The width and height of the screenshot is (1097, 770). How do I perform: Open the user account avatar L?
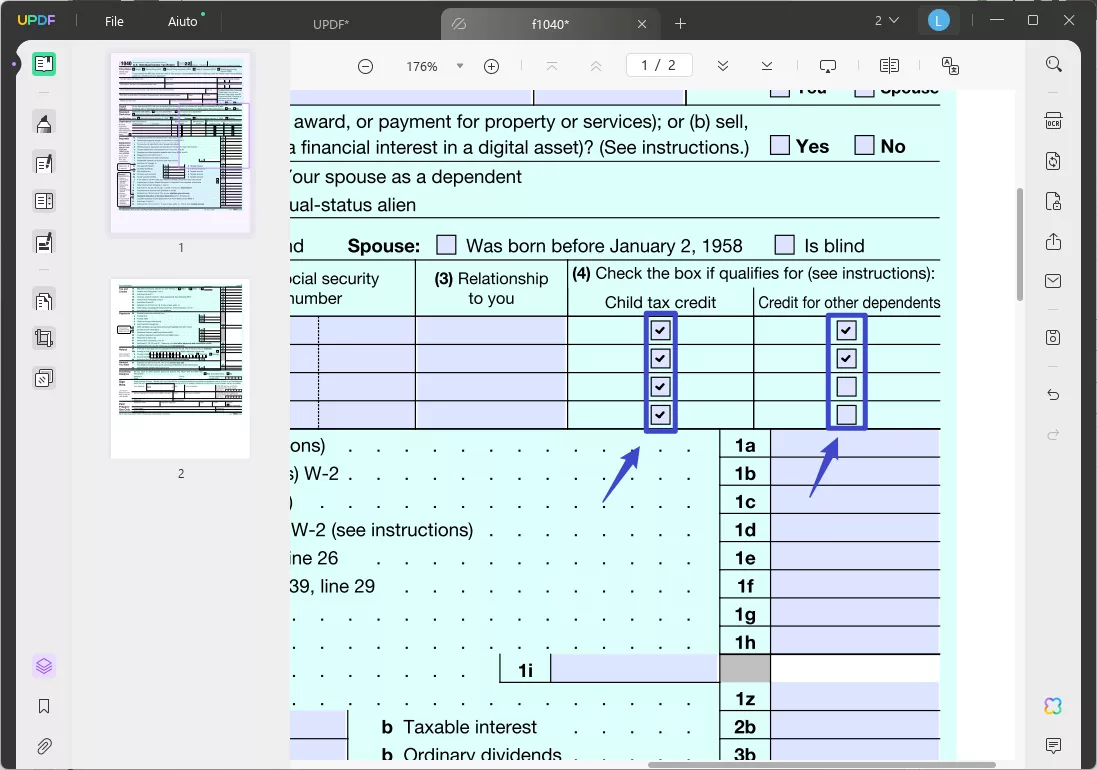[938, 21]
